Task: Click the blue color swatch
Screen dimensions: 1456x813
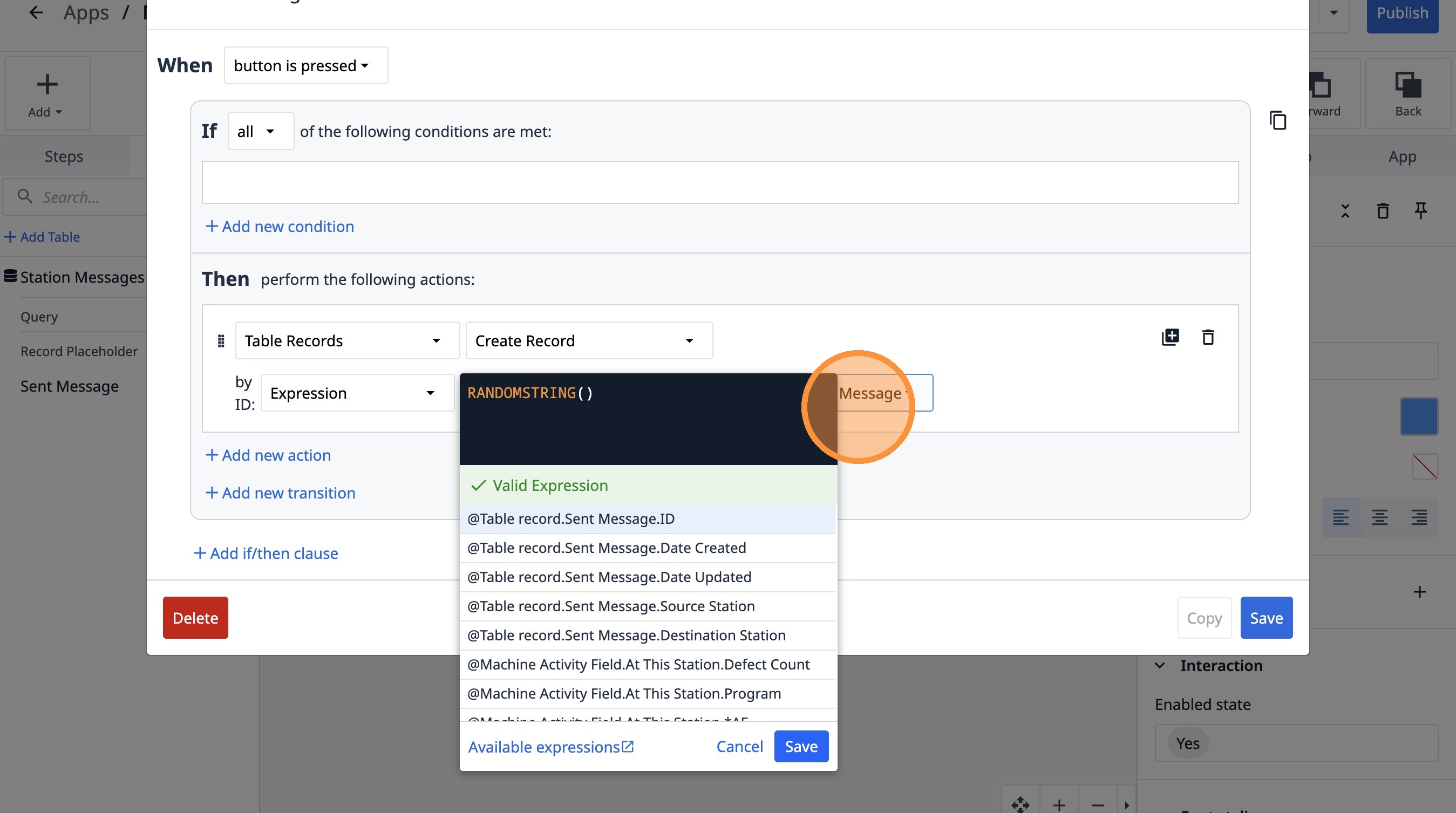Action: pyautogui.click(x=1418, y=416)
